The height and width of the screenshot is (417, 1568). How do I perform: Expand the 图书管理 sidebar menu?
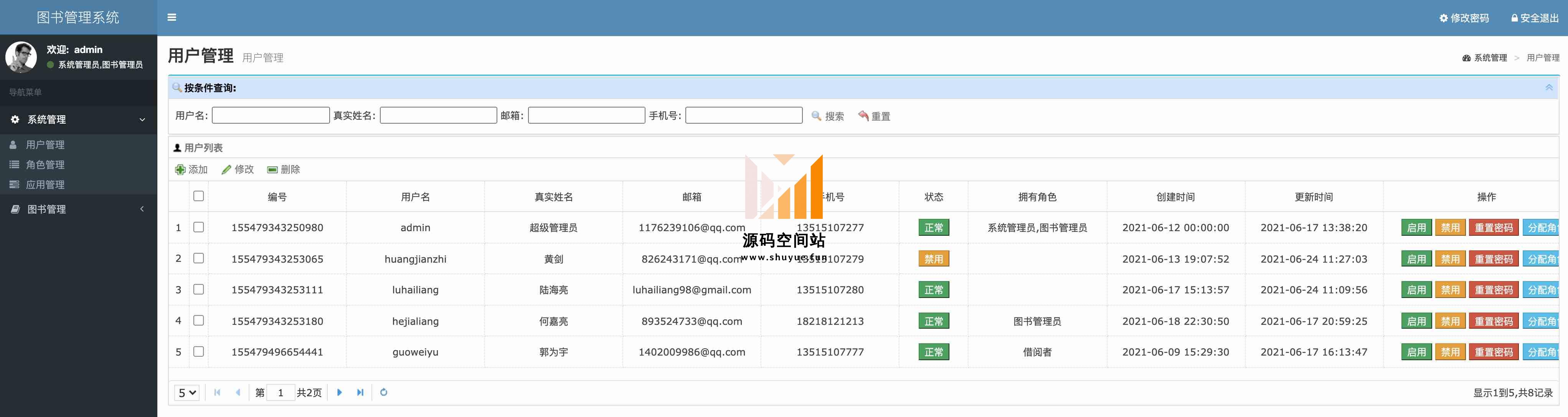pos(79,209)
